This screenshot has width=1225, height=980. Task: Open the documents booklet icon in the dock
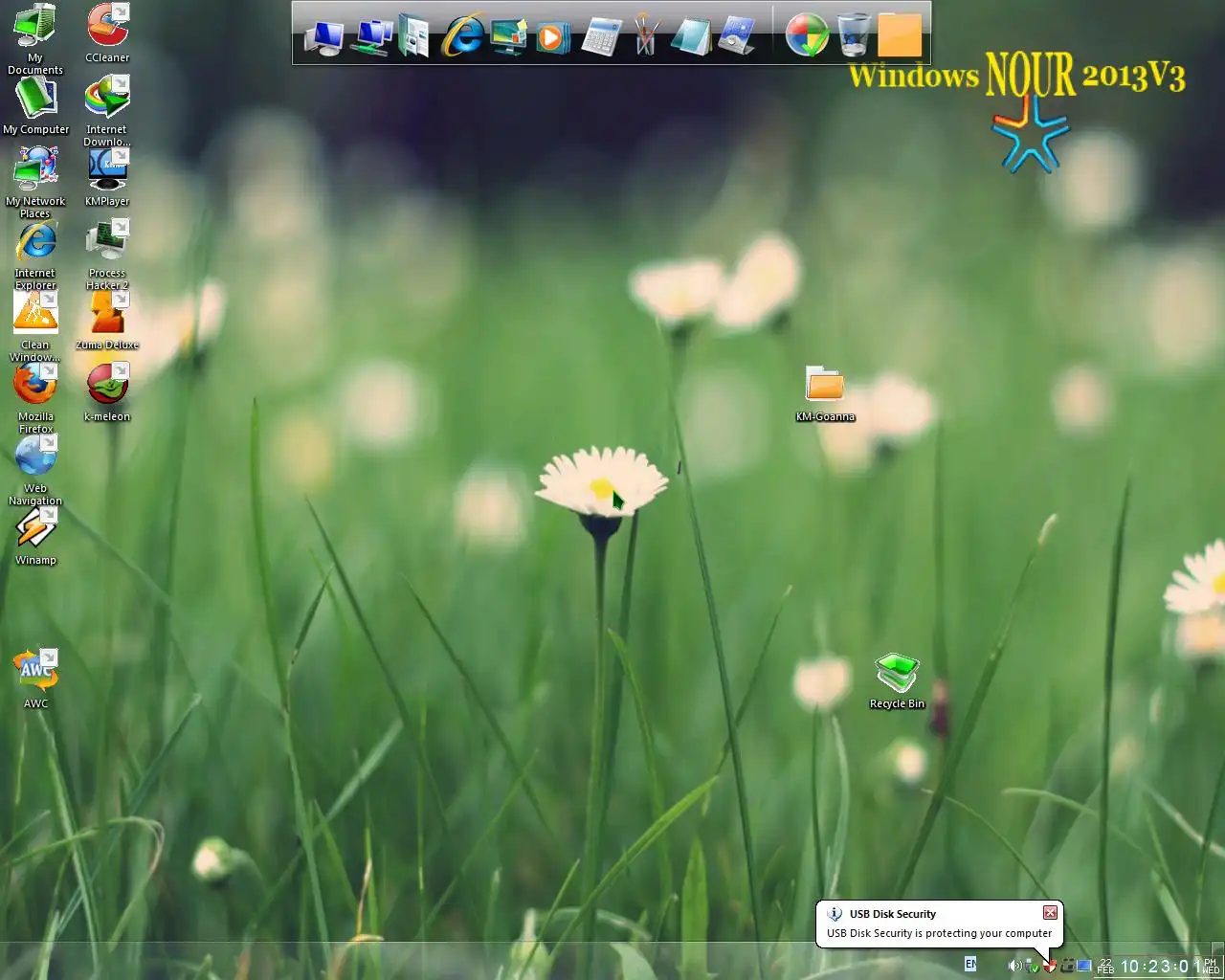pyautogui.click(x=413, y=36)
